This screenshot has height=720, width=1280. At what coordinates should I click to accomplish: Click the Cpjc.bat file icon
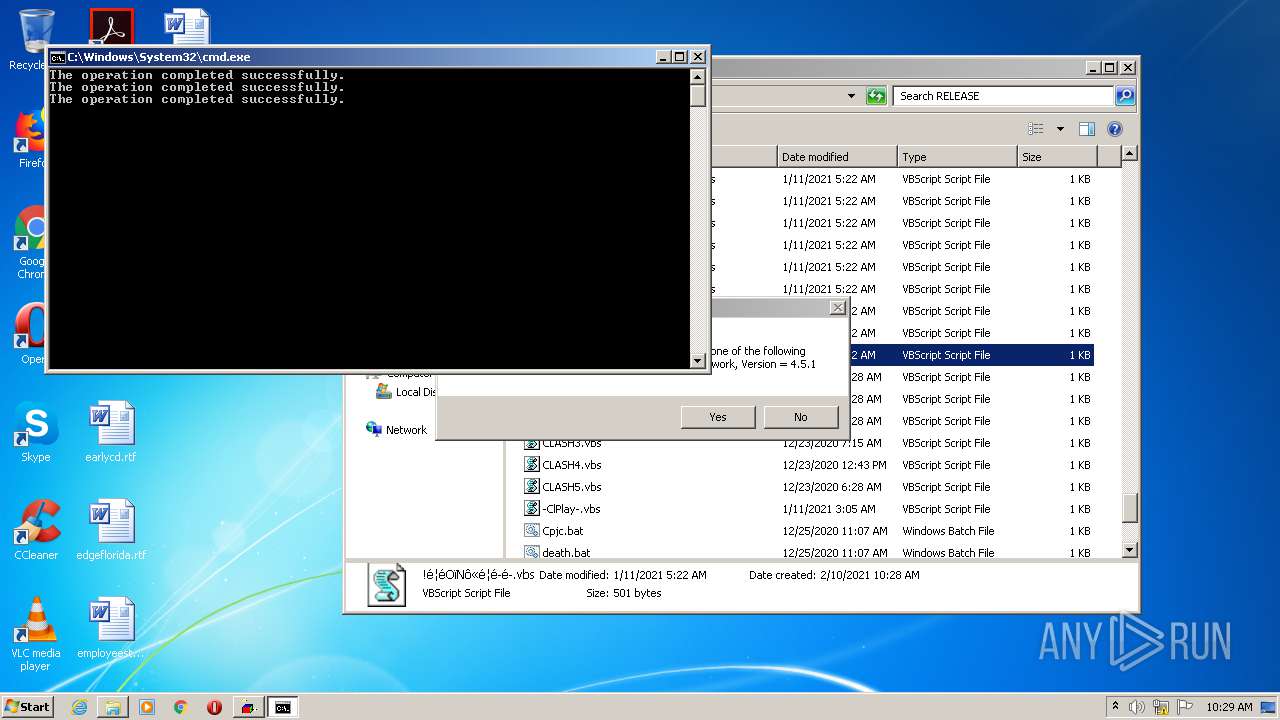point(532,531)
